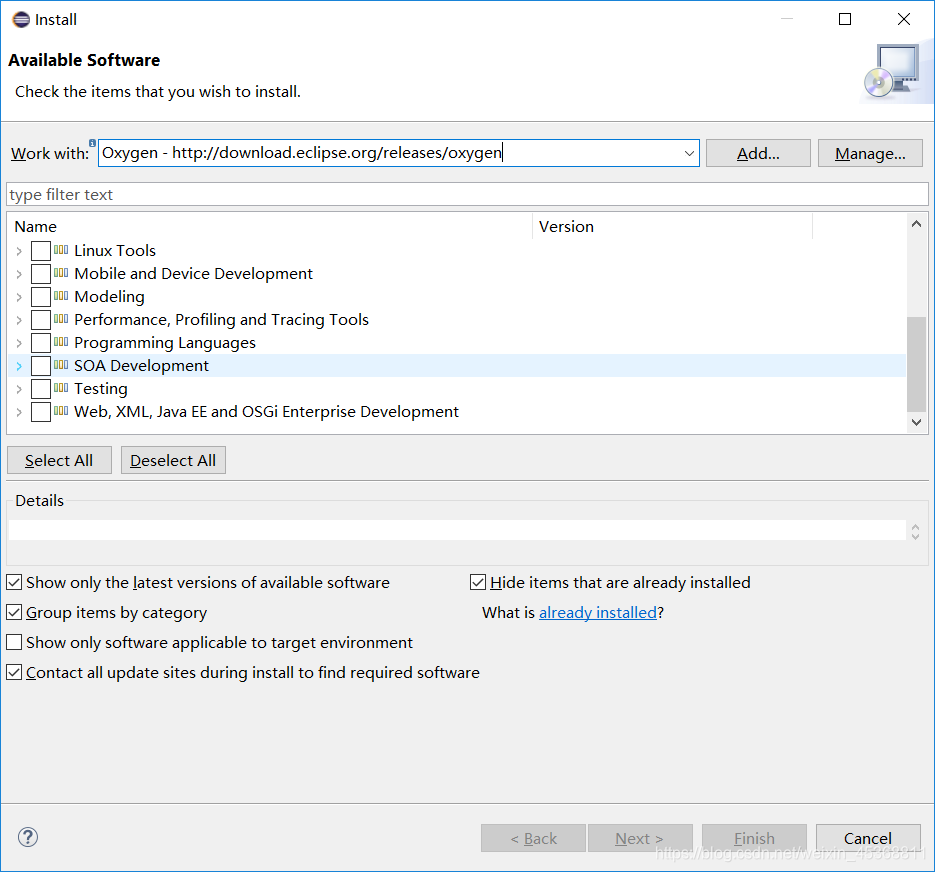Open the help question mark icon
Image resolution: width=935 pixels, height=872 pixels.
(x=28, y=837)
